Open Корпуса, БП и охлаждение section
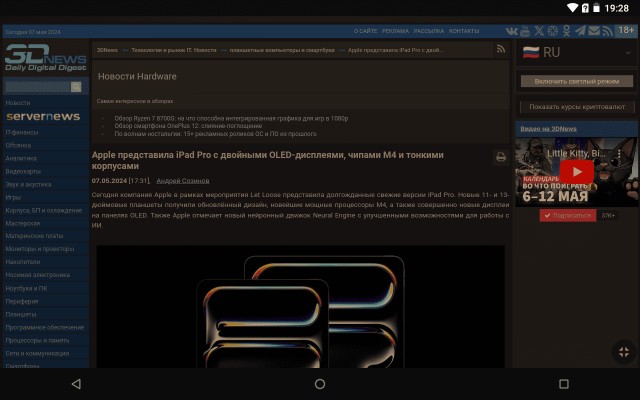 [44, 211]
